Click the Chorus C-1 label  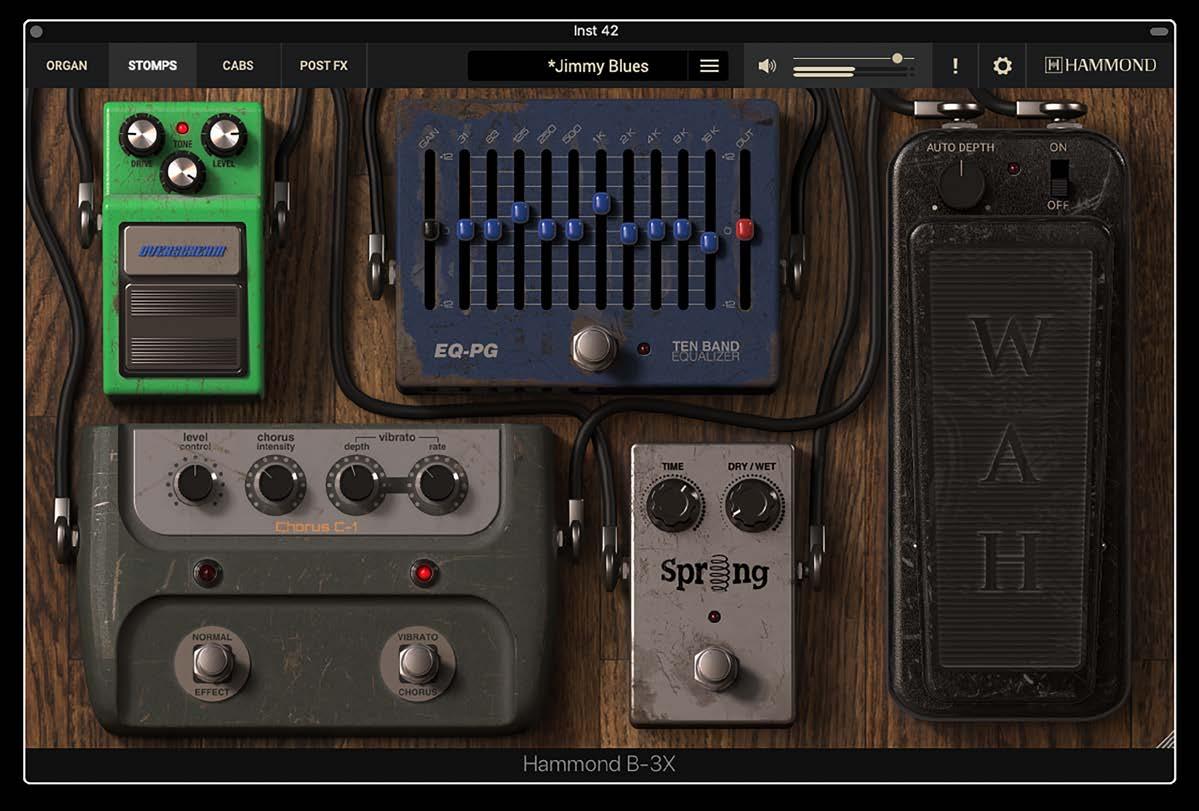pyautogui.click(x=316, y=527)
